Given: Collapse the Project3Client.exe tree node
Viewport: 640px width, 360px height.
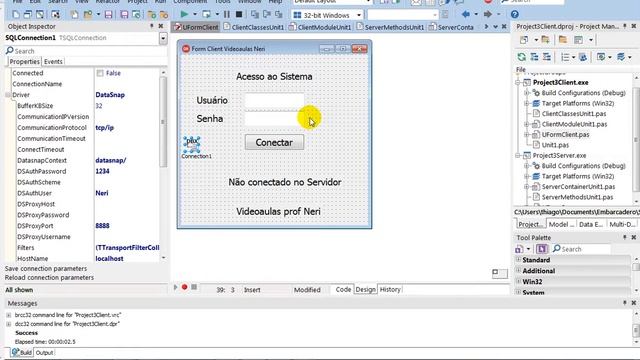Looking at the screenshot, I should (518, 82).
